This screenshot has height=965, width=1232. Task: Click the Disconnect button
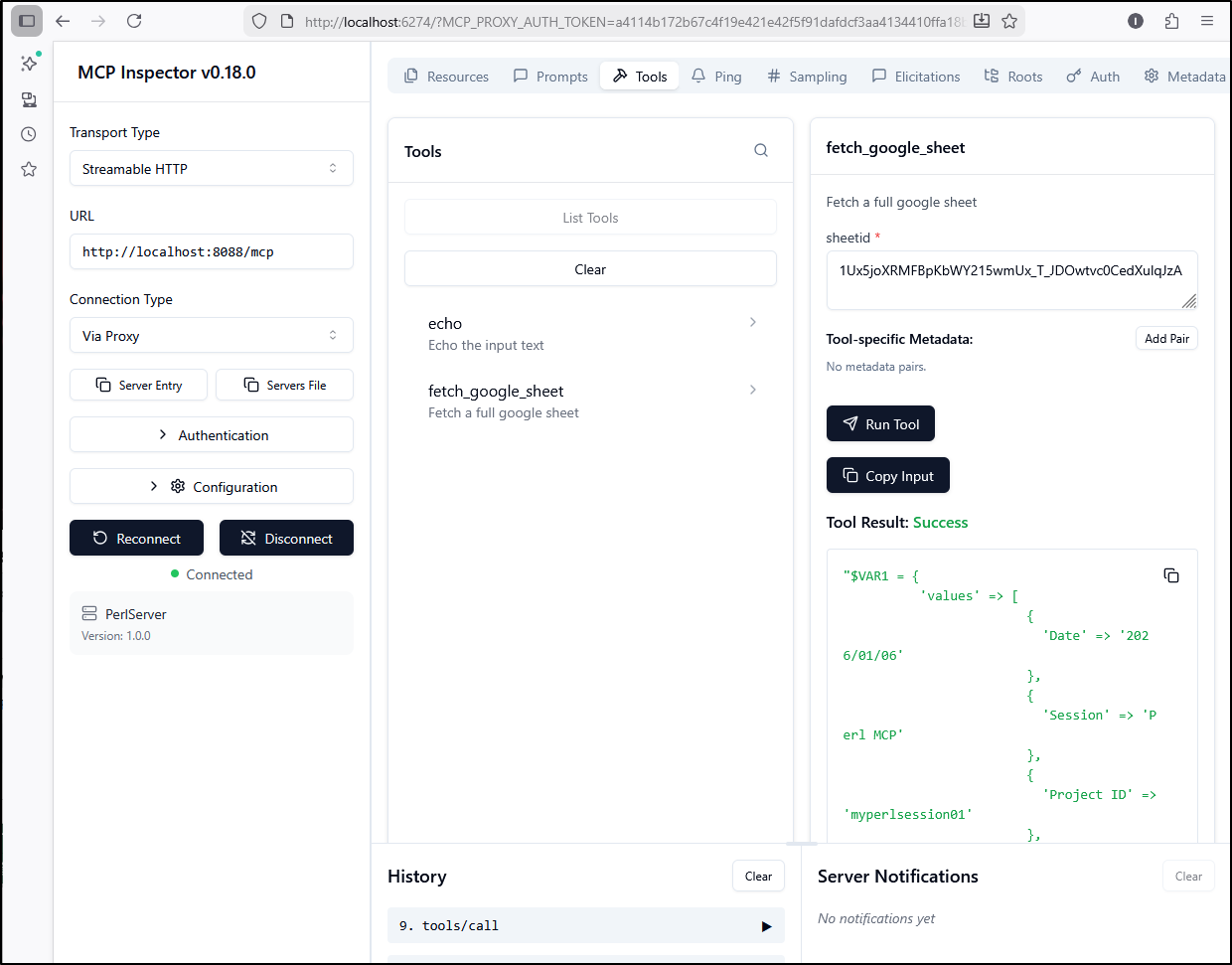[286, 539]
